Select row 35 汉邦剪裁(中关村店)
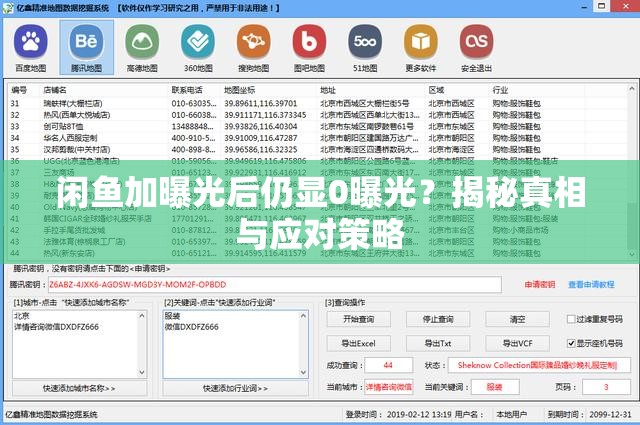640x425 pixels. point(318,149)
